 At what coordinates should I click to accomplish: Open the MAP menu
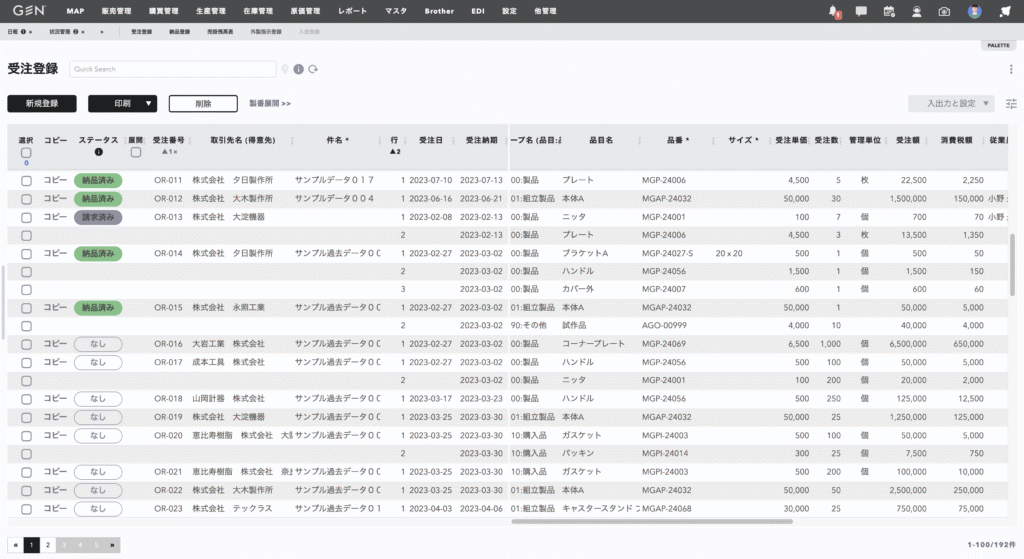[x=75, y=11]
